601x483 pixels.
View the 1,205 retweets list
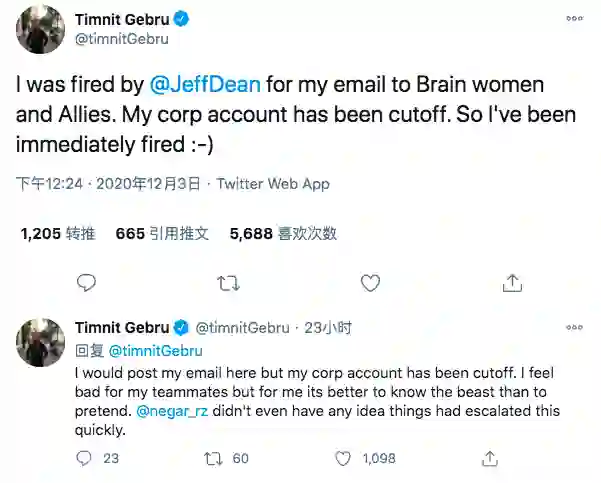tap(58, 233)
